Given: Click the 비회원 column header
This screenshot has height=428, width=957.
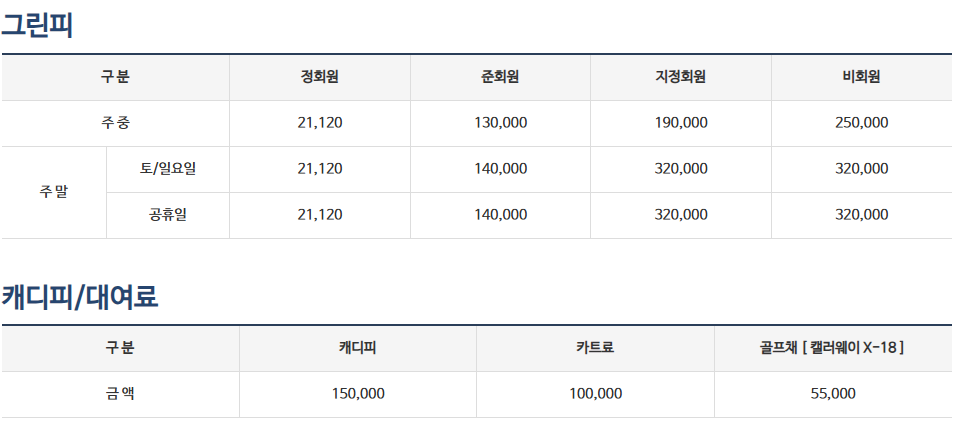Looking at the screenshot, I should 861,77.
